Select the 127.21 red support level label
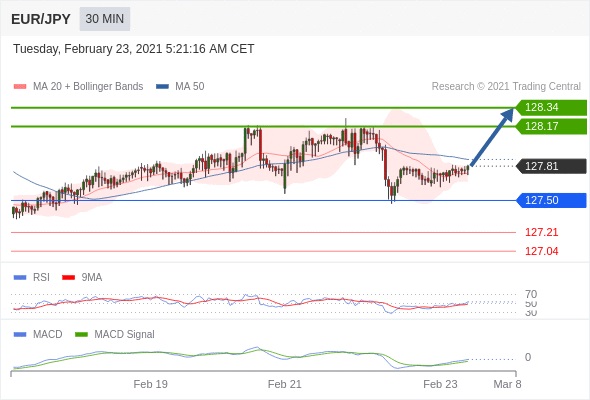This screenshot has width=590, height=400. coord(541,233)
